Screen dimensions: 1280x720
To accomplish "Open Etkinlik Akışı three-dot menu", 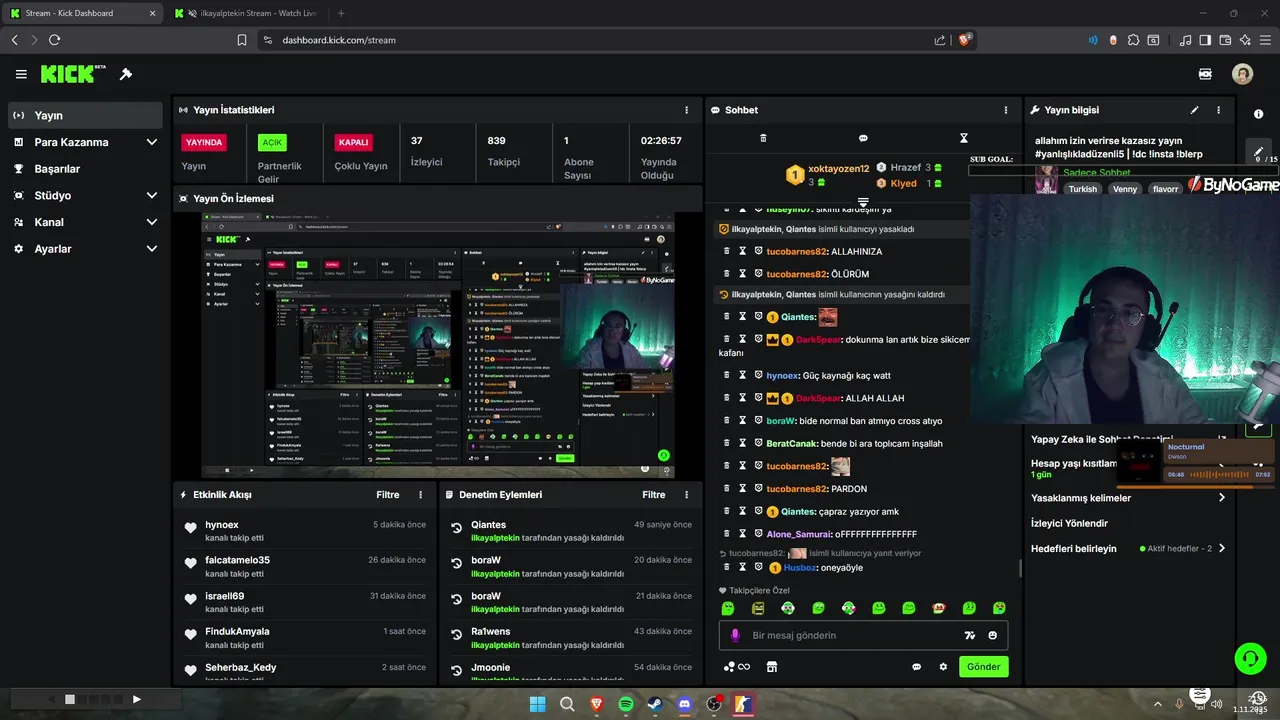I will [x=420, y=495].
